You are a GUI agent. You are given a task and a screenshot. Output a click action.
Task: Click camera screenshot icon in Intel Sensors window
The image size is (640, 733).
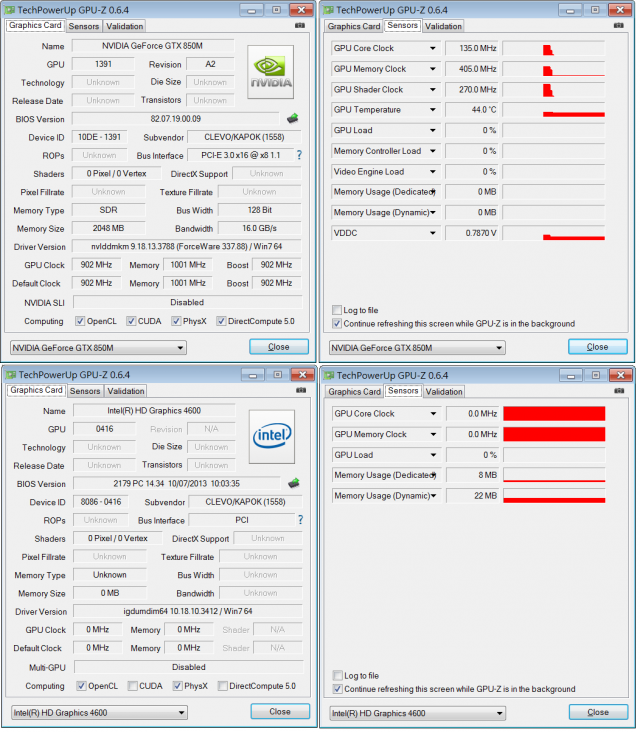(x=620, y=392)
